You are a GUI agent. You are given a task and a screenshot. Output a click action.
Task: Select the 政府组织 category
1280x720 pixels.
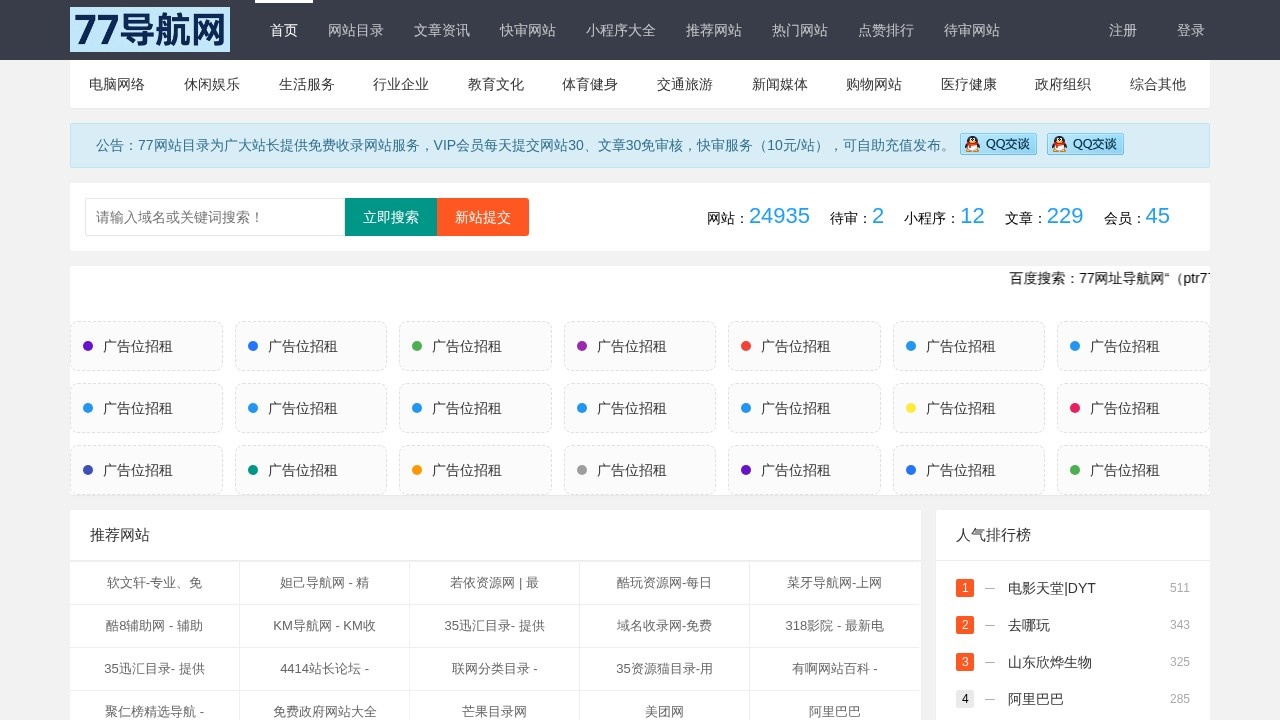click(1063, 84)
